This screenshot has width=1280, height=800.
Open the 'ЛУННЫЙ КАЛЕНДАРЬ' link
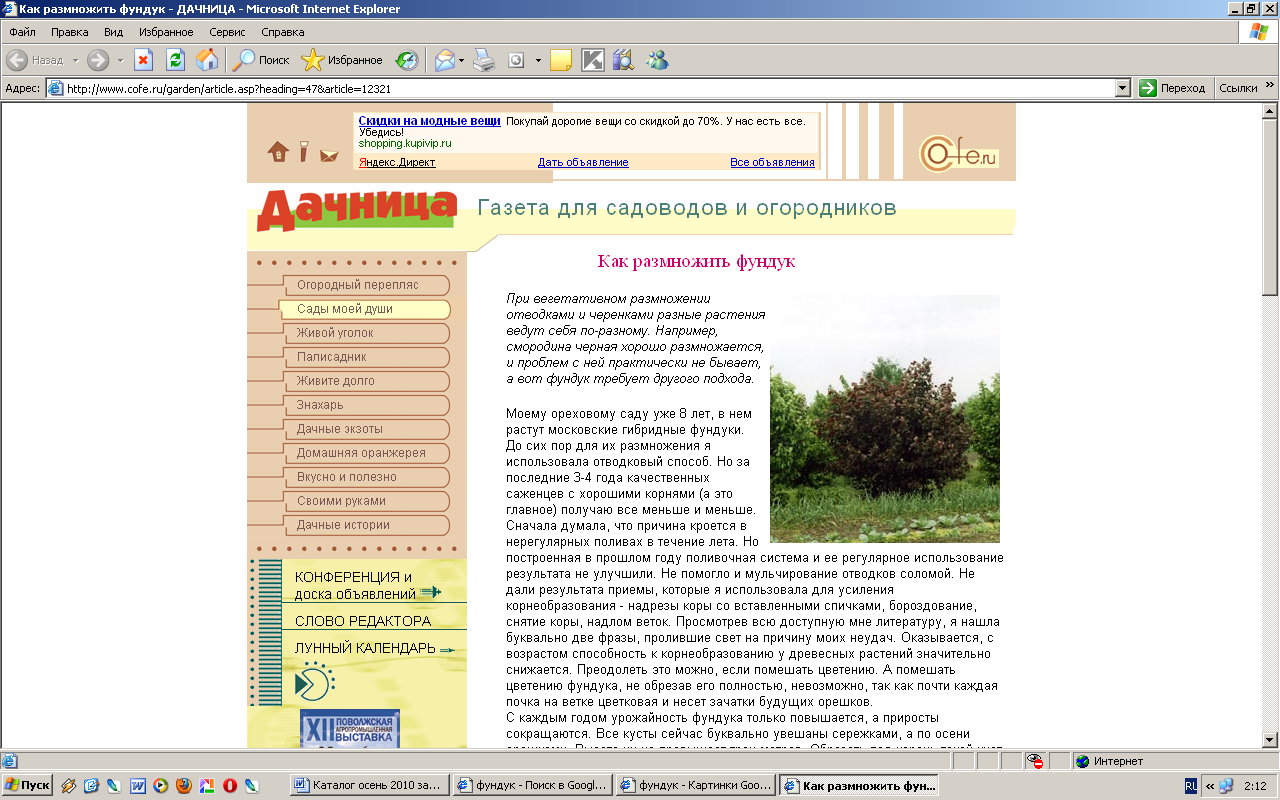373,649
